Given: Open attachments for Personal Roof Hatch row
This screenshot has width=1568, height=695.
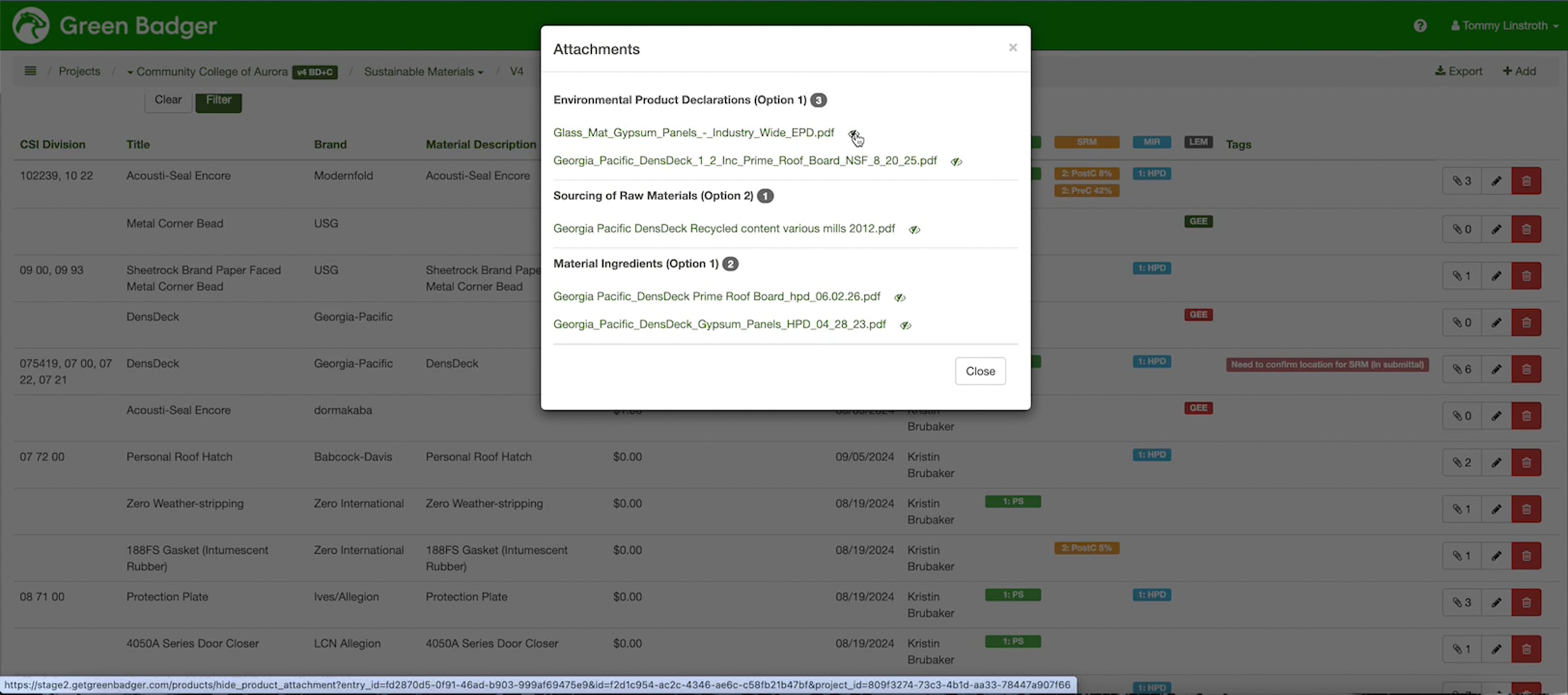Looking at the screenshot, I should click(1462, 462).
